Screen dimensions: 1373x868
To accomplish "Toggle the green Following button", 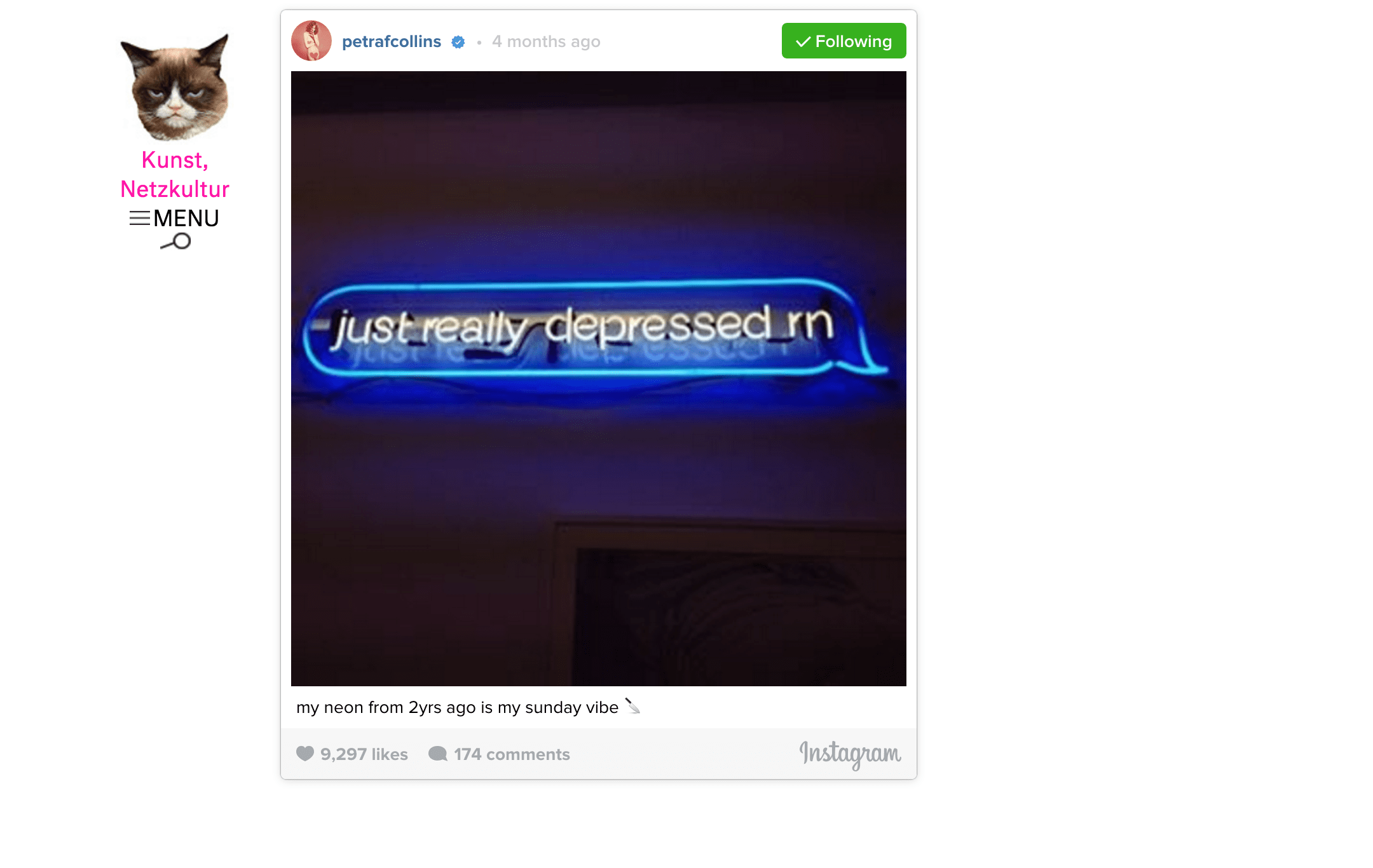I will (x=844, y=41).
